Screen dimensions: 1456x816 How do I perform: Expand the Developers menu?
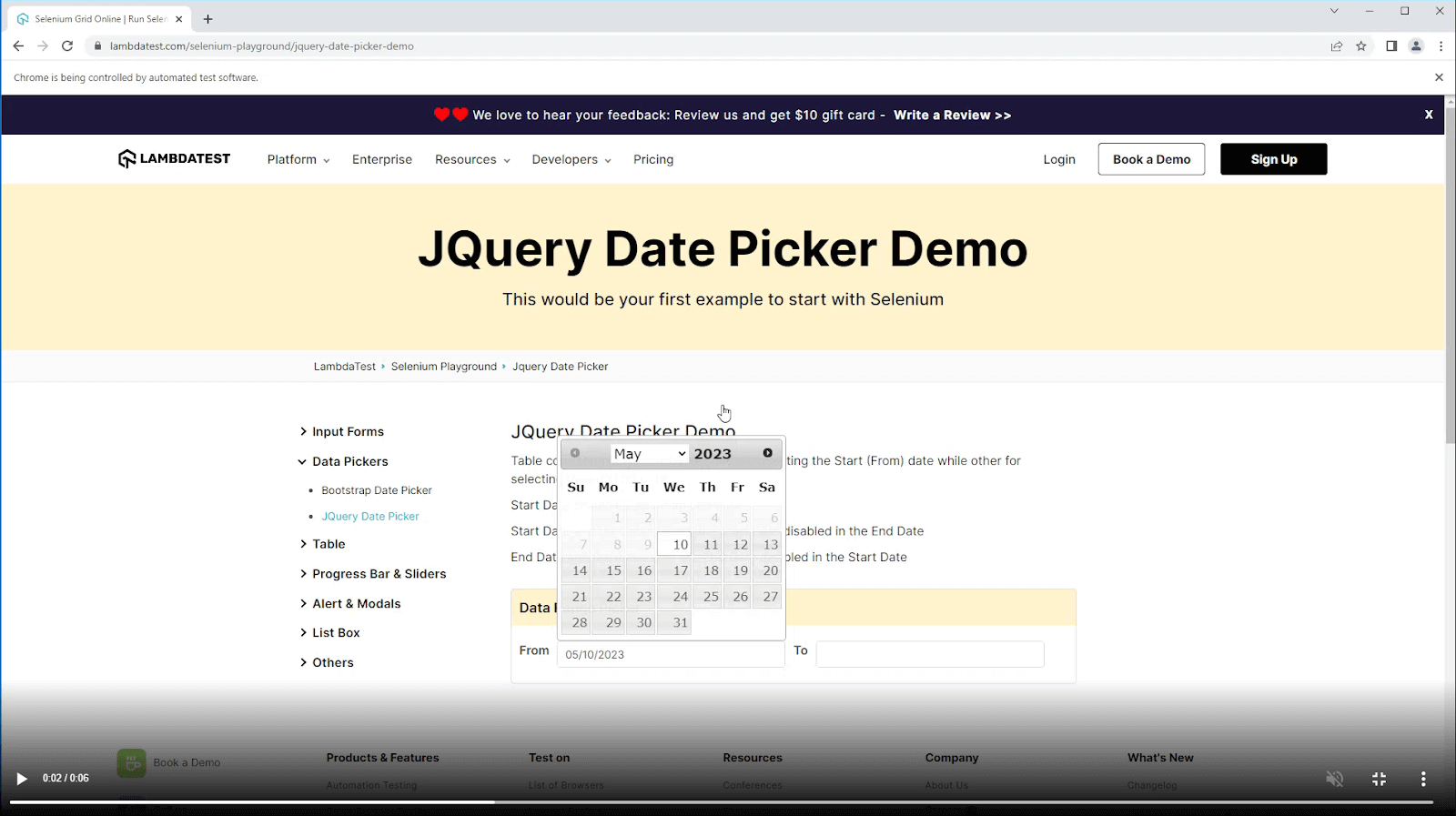tap(571, 159)
